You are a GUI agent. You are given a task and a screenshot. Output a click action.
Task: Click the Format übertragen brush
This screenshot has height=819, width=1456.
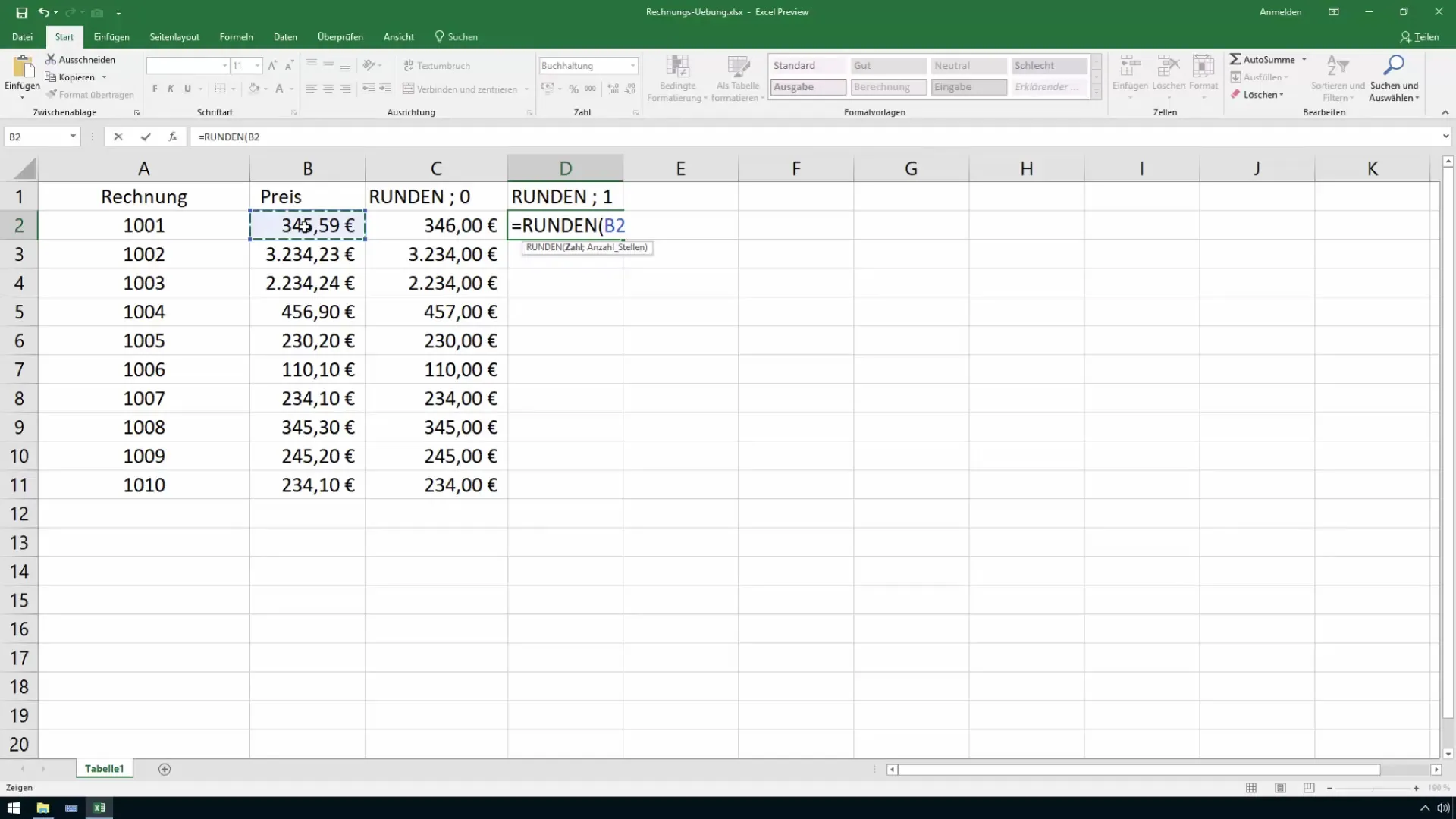pos(89,95)
